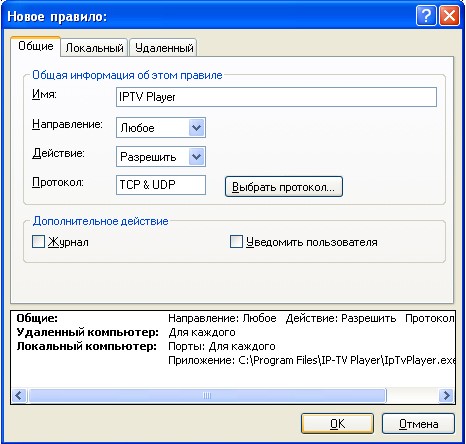
Task: Click the Выбрать протокол button
Action: [284, 187]
